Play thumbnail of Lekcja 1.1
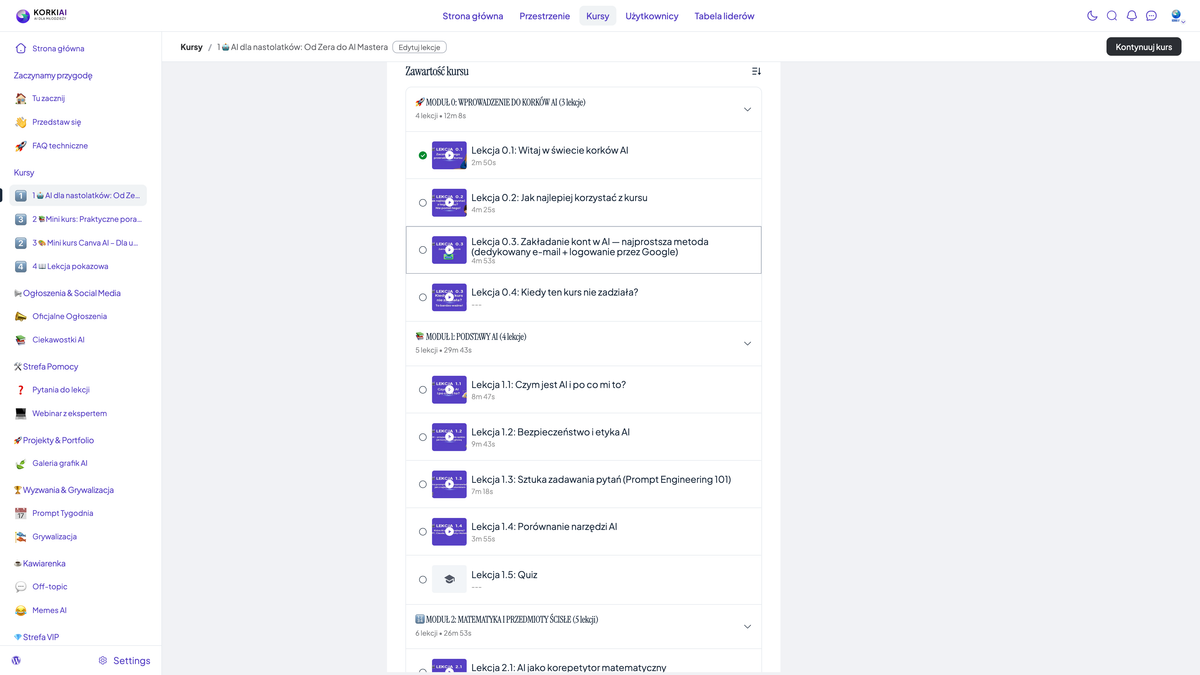Viewport: 1200px width, 675px height. pos(449,390)
